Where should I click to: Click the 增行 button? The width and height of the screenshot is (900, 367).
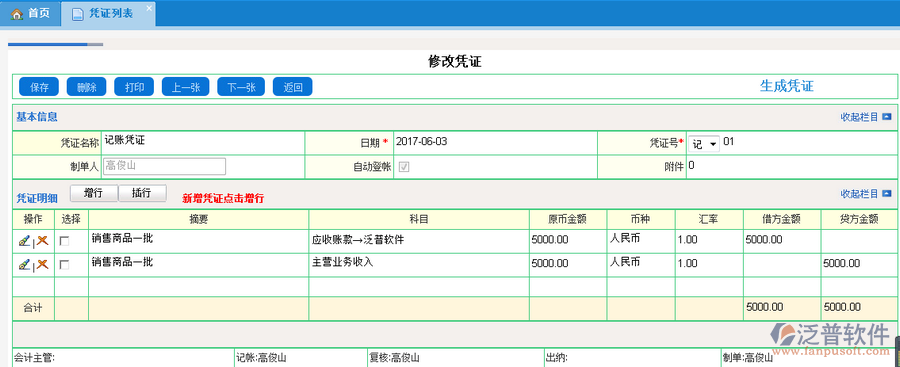click(x=94, y=193)
